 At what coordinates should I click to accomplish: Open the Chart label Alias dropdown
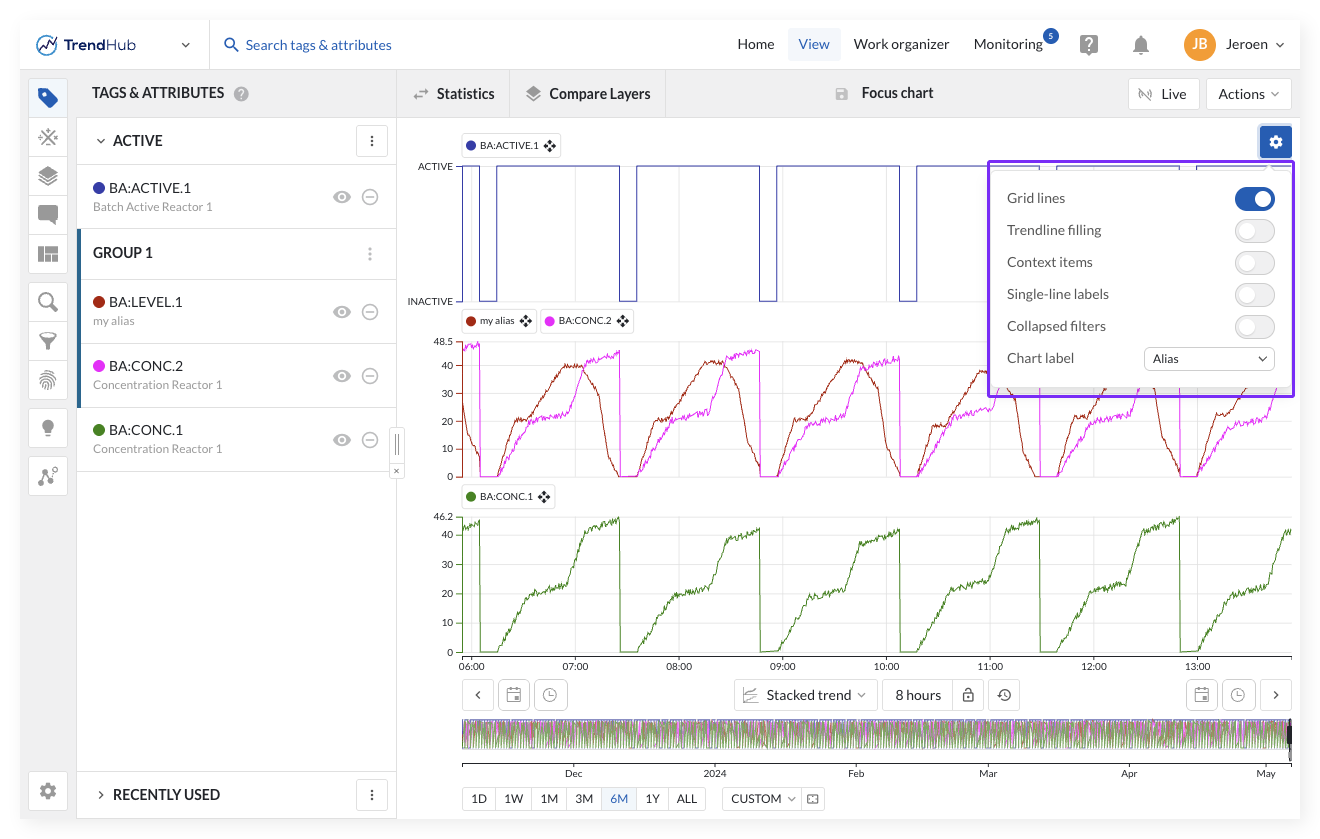click(x=1208, y=358)
